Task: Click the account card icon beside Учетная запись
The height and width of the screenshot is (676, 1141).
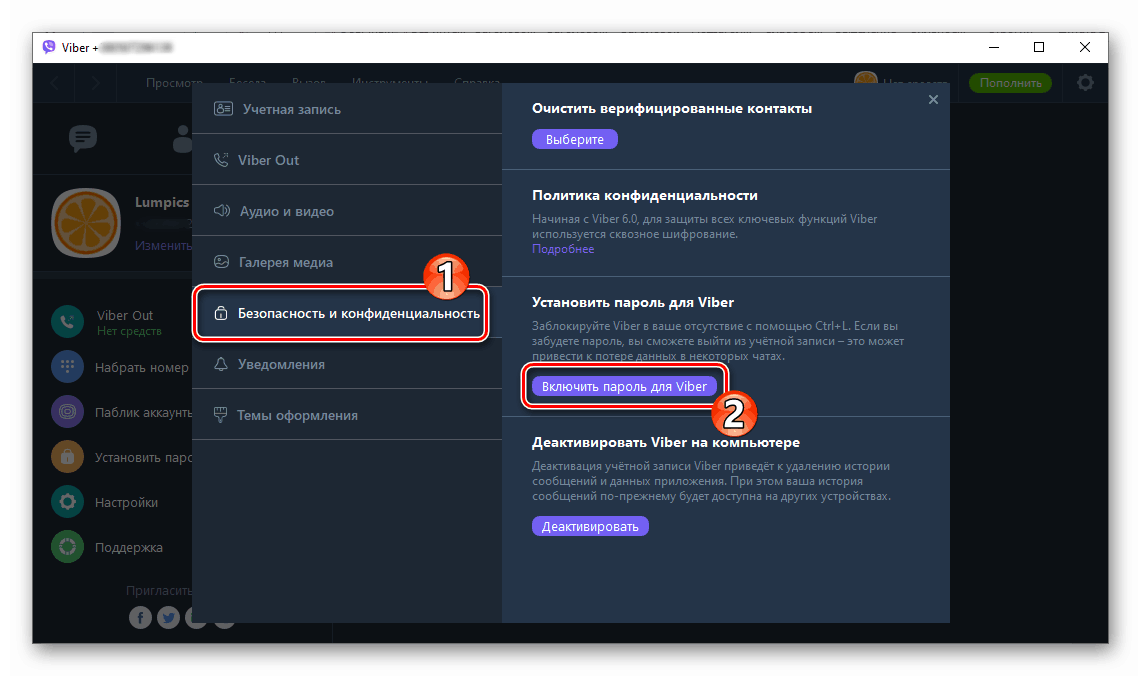Action: (x=223, y=109)
